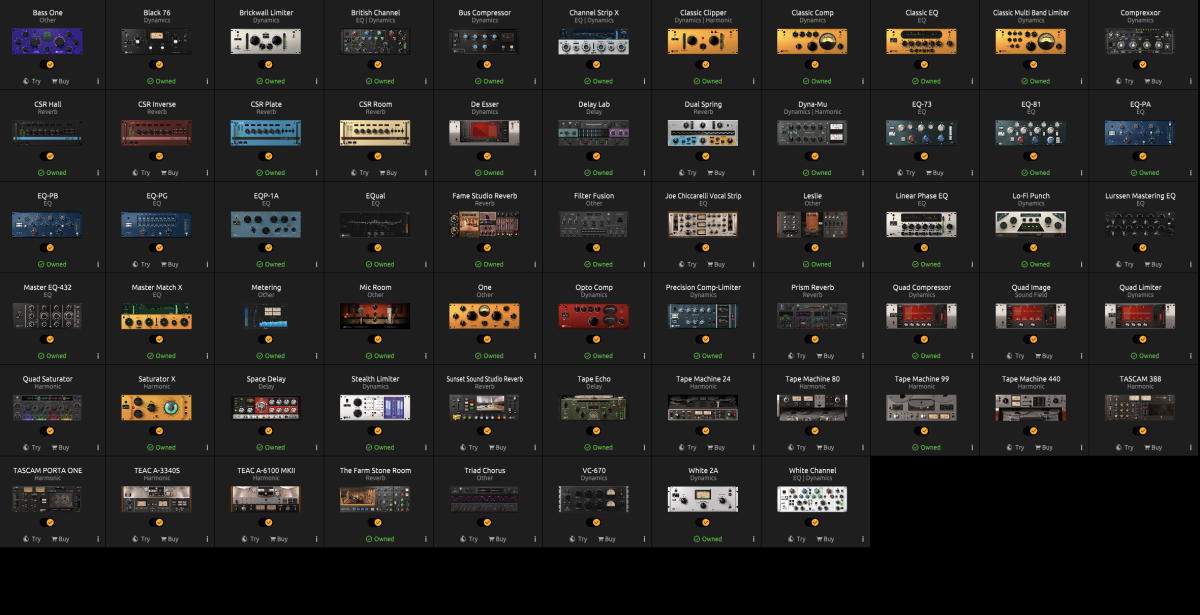This screenshot has height=615, width=1200.
Task: Show info for Opto Comp
Action: pos(645,356)
